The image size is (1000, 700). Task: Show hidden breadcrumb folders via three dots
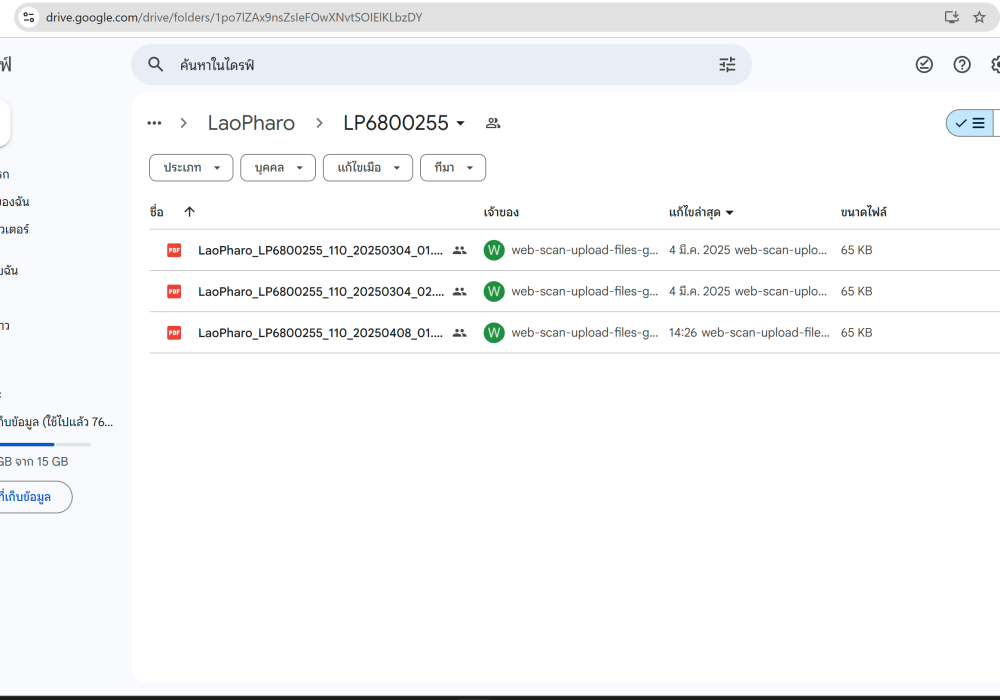pos(154,123)
